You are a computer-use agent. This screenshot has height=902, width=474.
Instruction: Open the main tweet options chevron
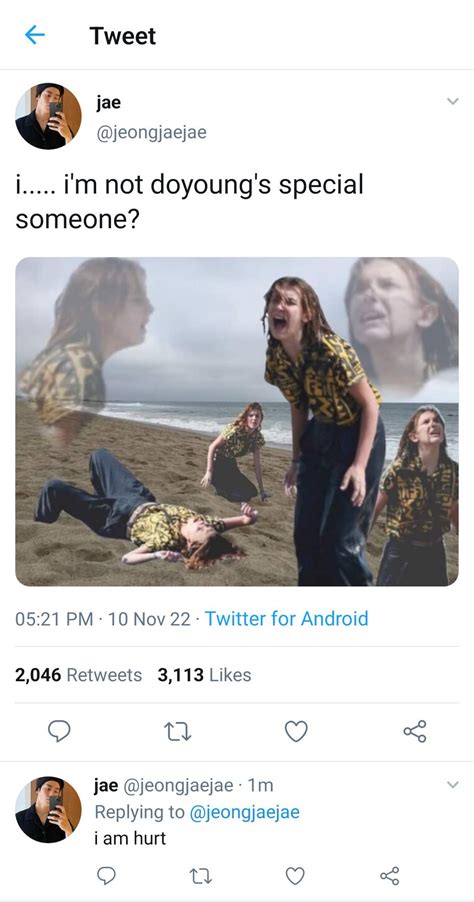(x=453, y=102)
